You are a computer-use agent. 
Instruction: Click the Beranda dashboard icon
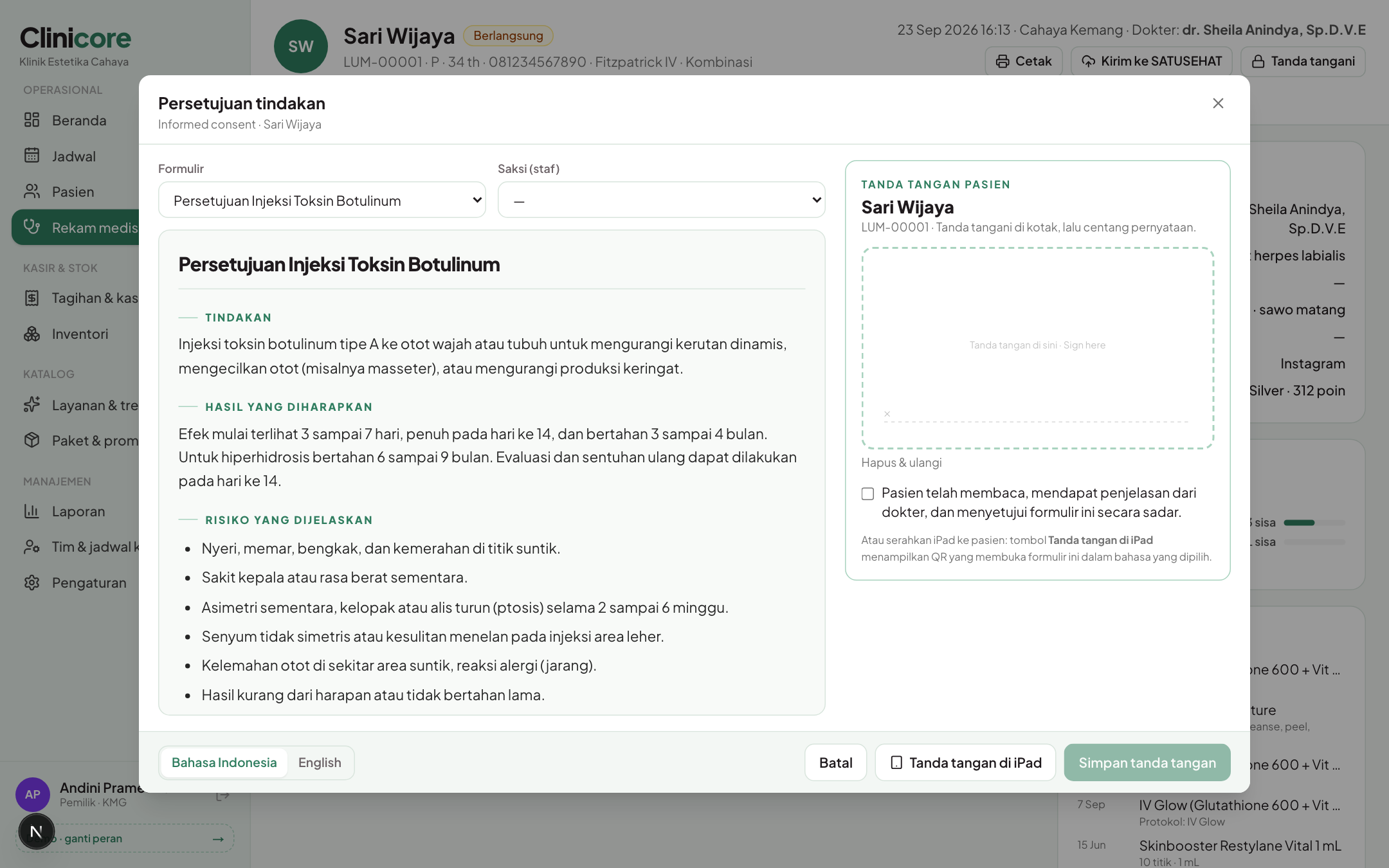tap(32, 120)
